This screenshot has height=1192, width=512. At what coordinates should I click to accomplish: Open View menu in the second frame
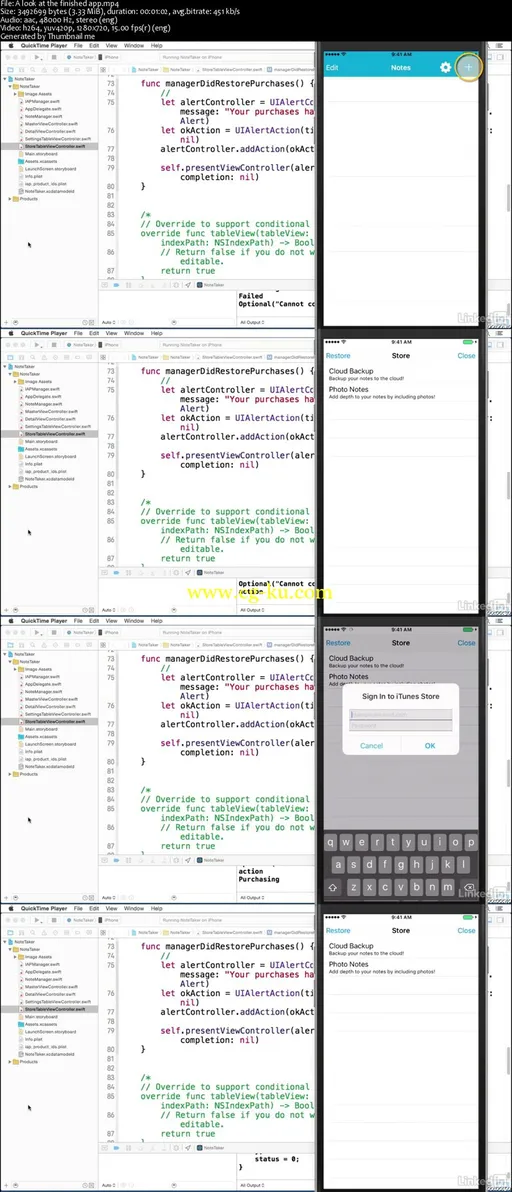coord(112,333)
